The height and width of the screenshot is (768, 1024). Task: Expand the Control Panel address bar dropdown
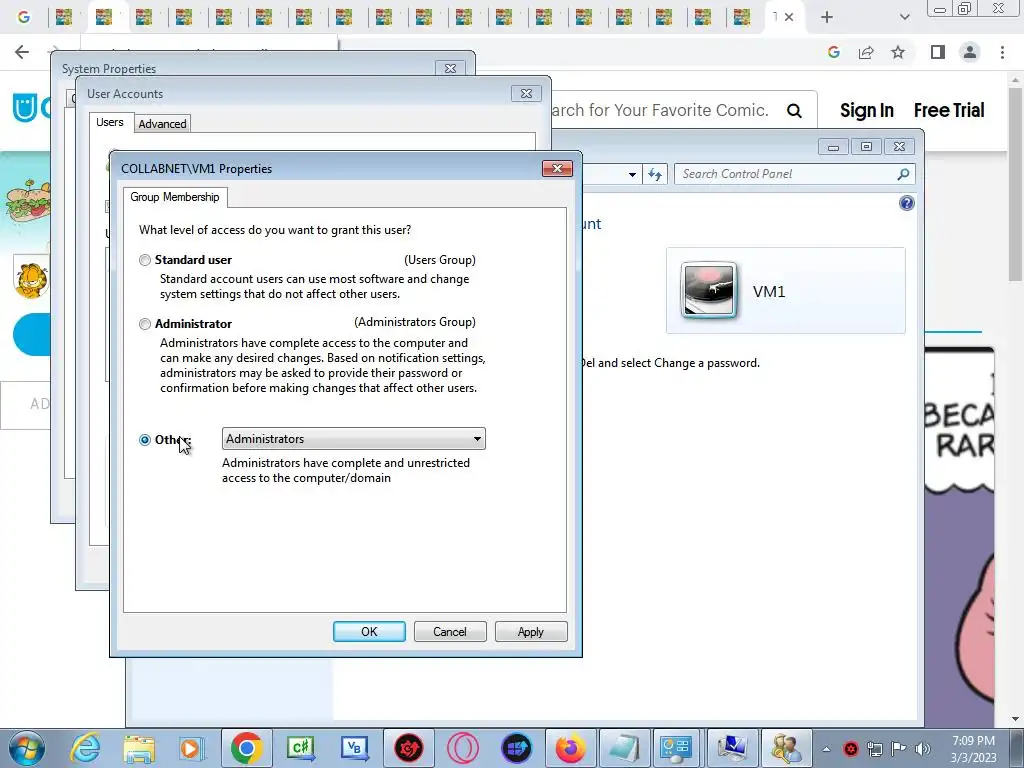point(632,174)
